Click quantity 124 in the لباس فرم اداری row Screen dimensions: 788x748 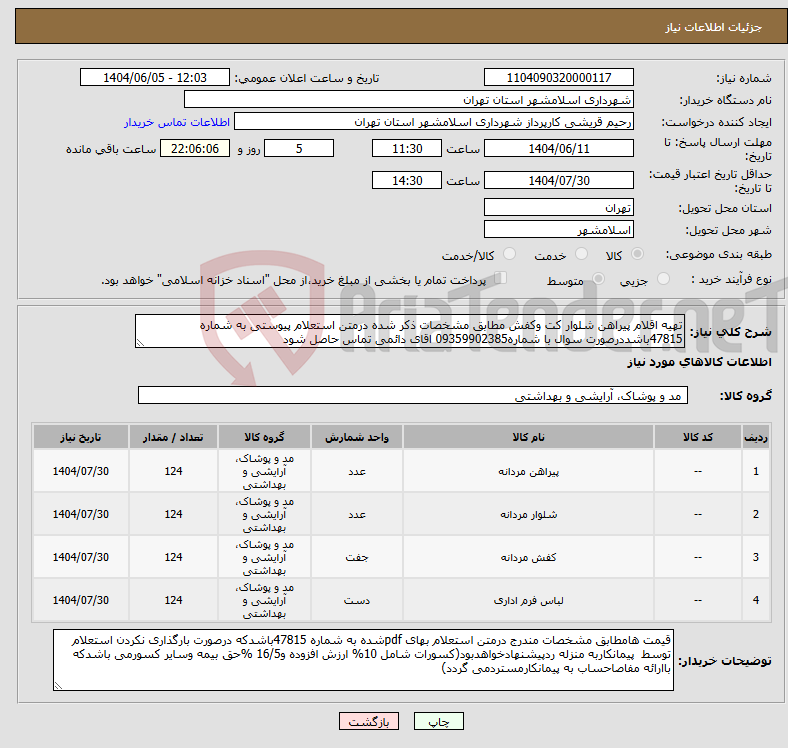coord(173,600)
